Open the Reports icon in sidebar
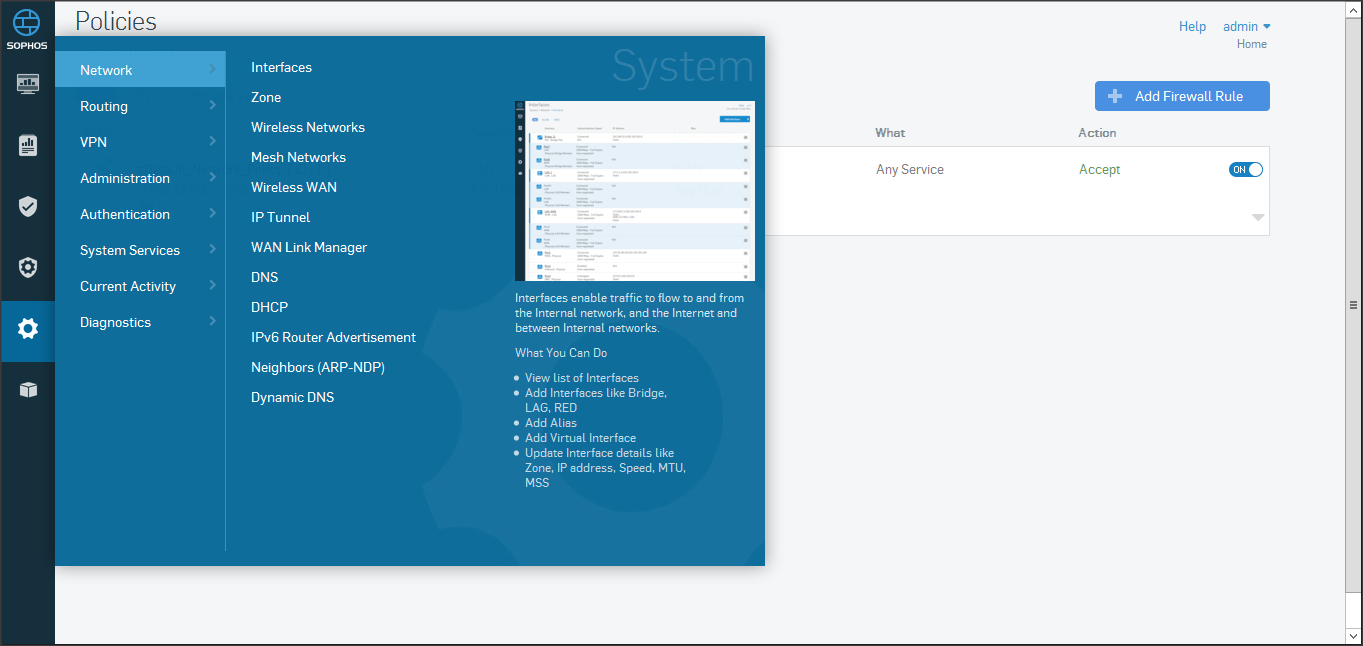The width and height of the screenshot is (1363, 646). coord(27,145)
